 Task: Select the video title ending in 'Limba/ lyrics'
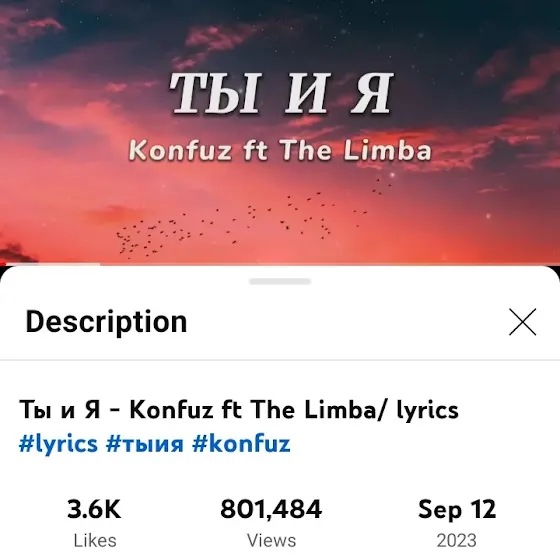pyautogui.click(x=239, y=409)
